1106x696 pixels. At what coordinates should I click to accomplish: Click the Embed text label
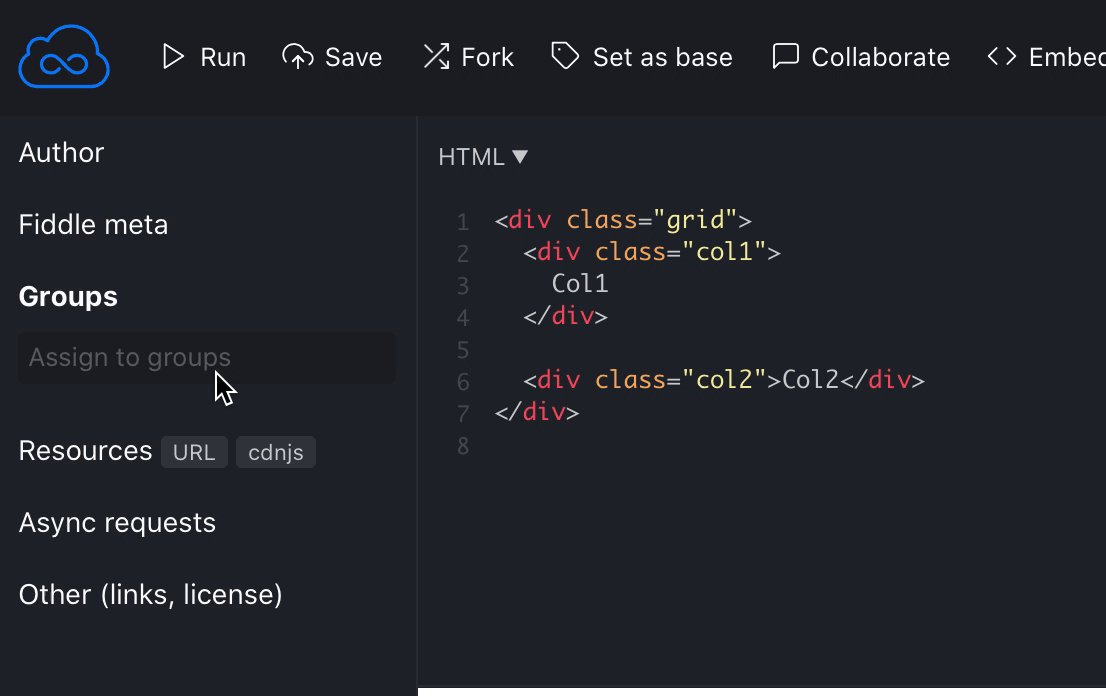(1066, 57)
